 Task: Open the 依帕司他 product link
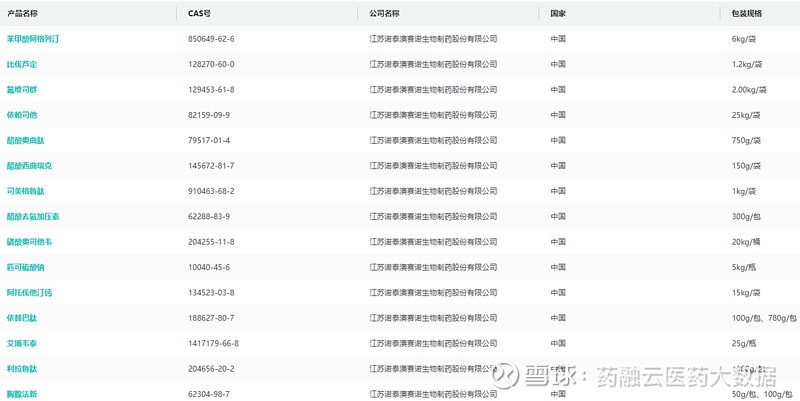coord(22,115)
